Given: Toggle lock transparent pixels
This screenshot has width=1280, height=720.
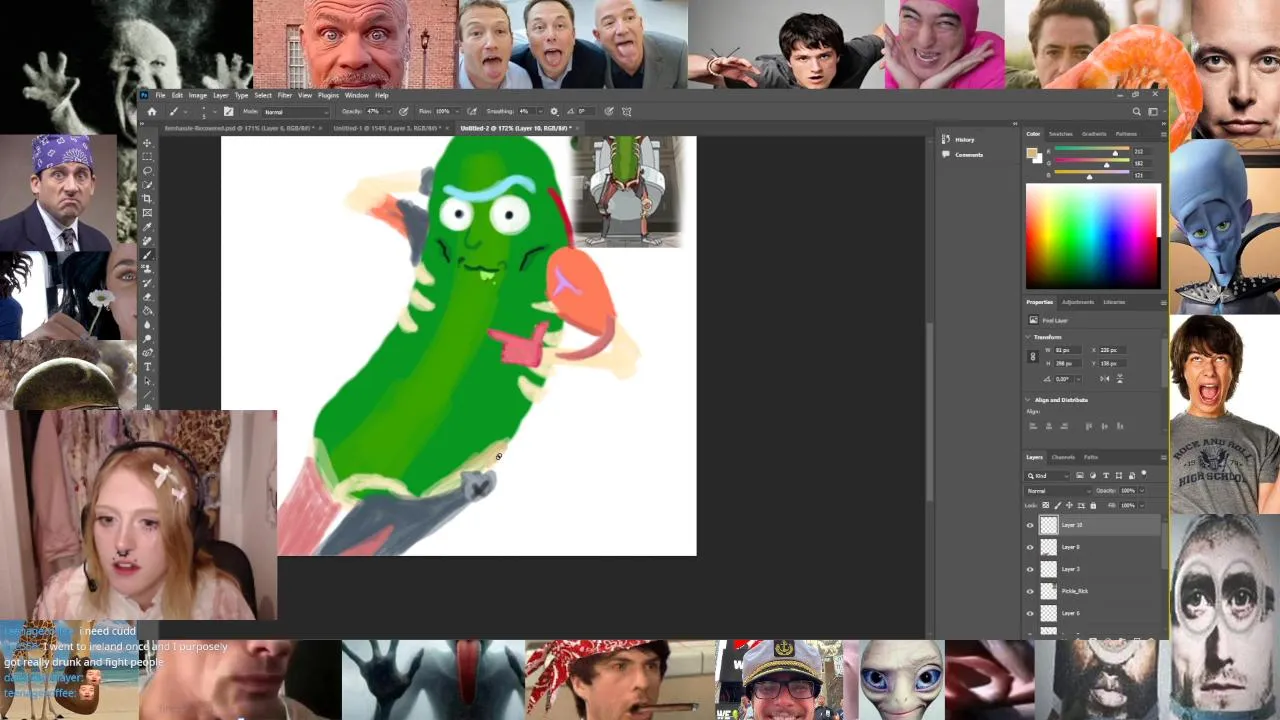Looking at the screenshot, I should [x=1046, y=505].
